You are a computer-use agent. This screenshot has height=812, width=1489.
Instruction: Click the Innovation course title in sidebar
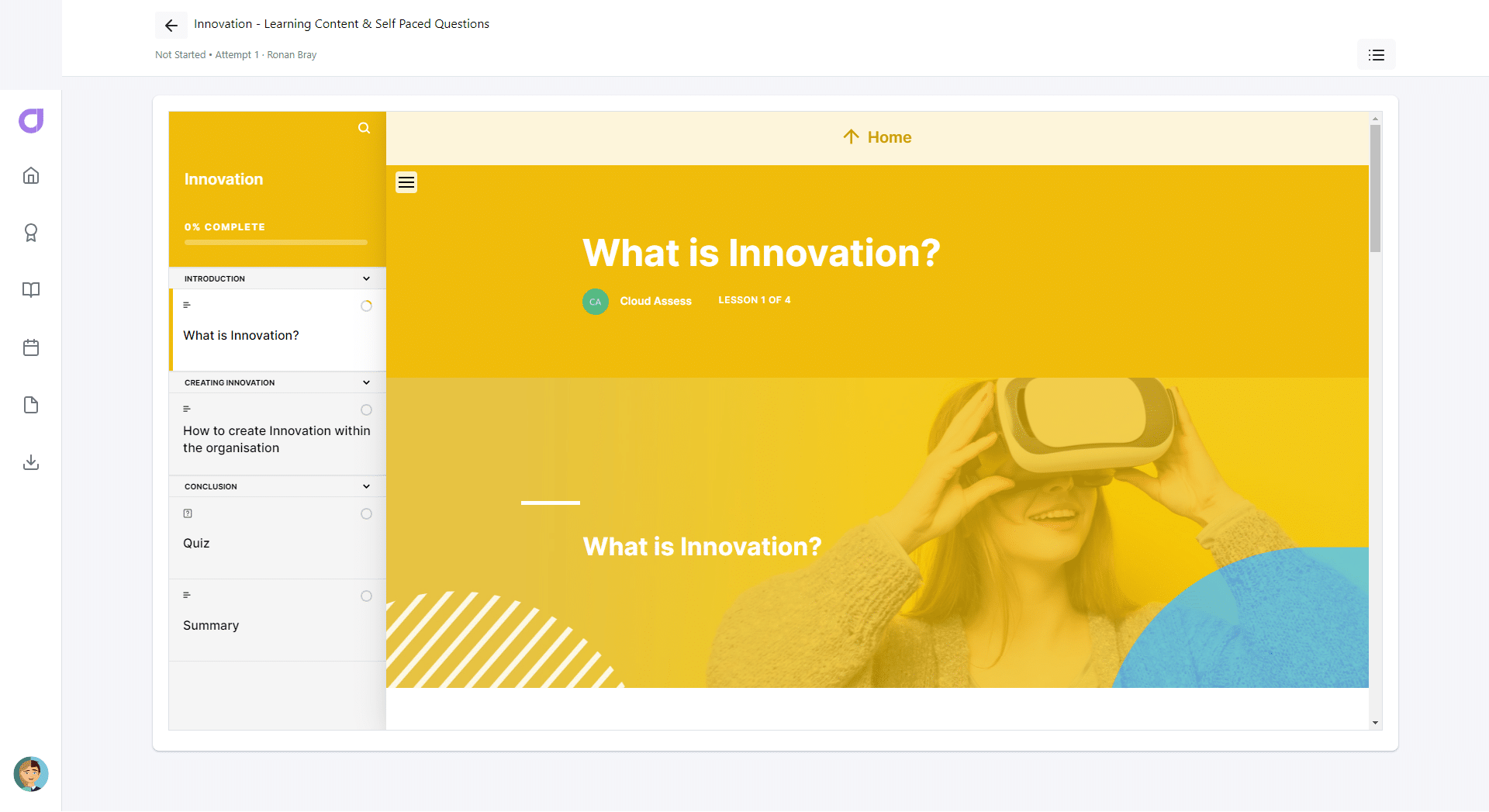coord(223,179)
